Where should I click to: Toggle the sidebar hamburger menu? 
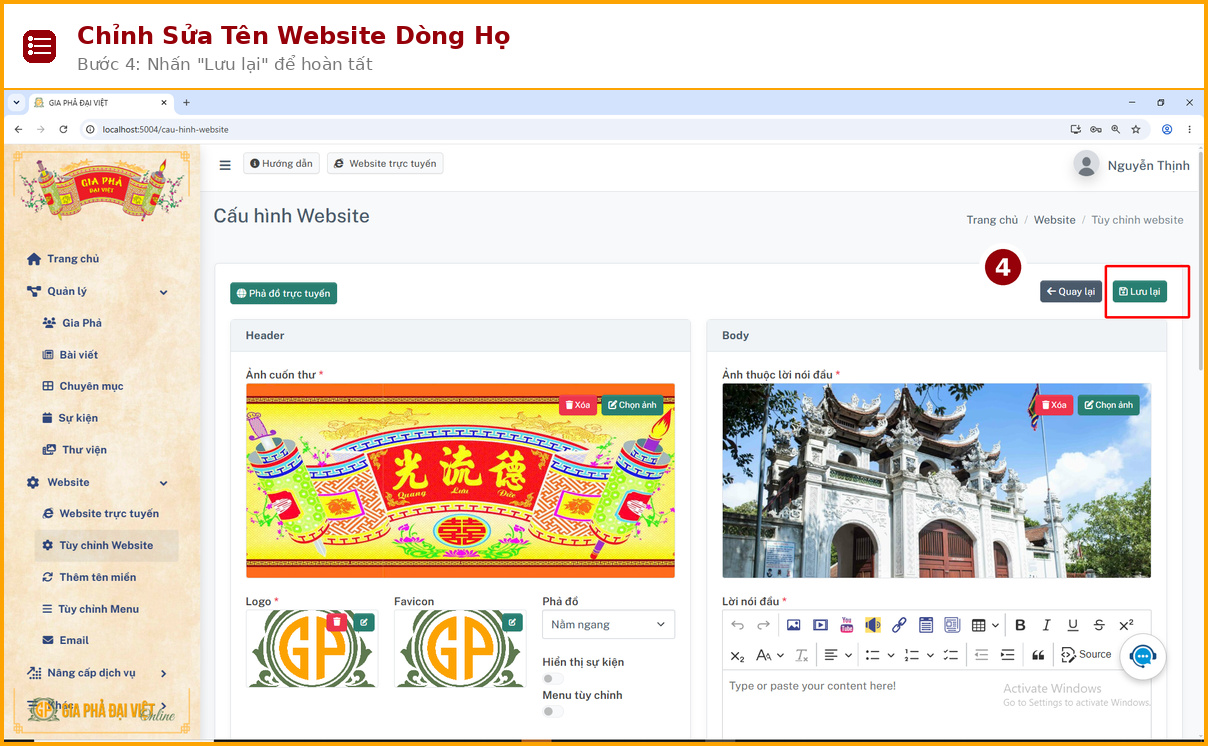pos(225,165)
